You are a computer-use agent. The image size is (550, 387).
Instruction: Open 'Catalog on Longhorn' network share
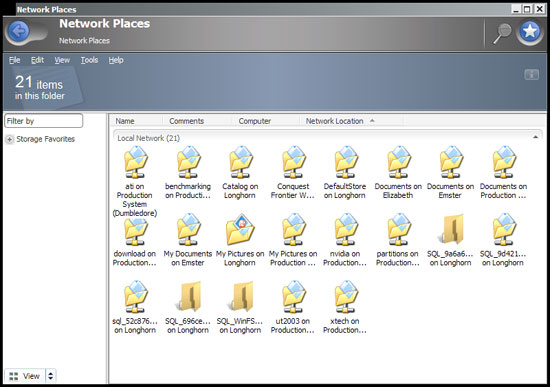tap(240, 173)
